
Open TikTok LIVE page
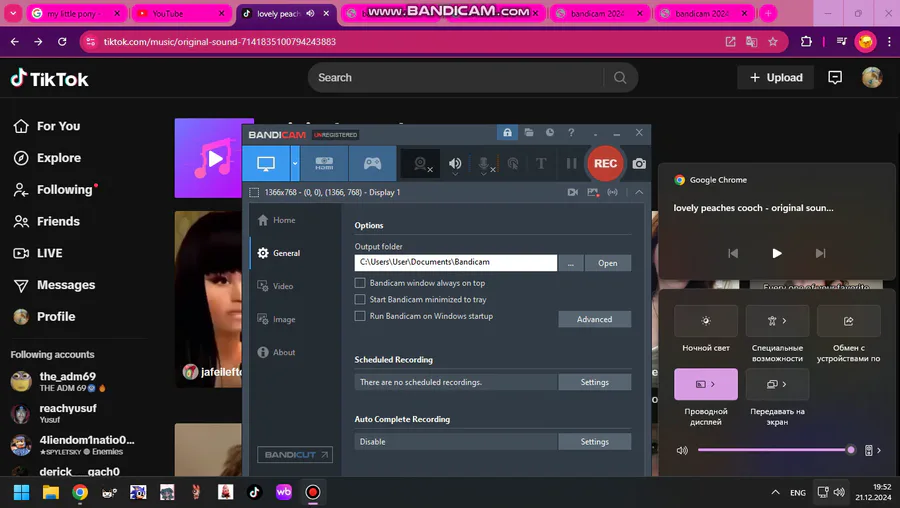[x=38, y=253]
